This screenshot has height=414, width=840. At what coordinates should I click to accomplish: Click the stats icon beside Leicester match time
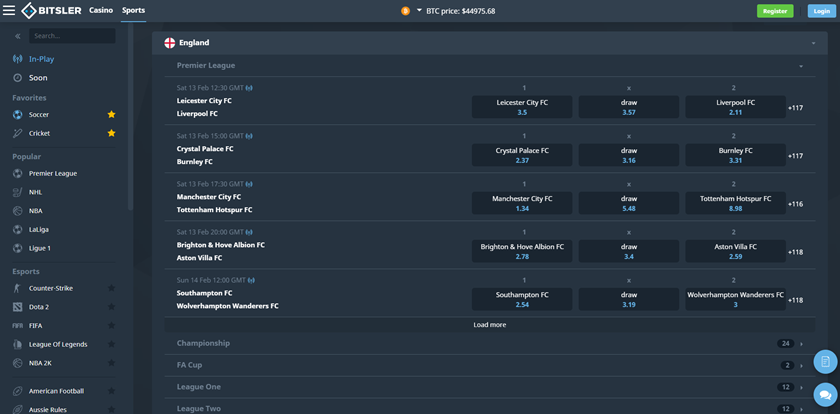pos(250,88)
